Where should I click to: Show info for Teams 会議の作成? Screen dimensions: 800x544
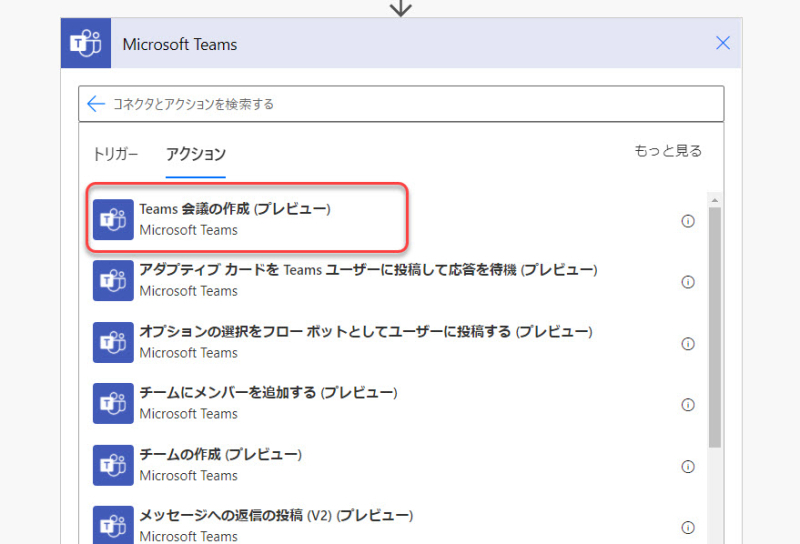point(688,221)
